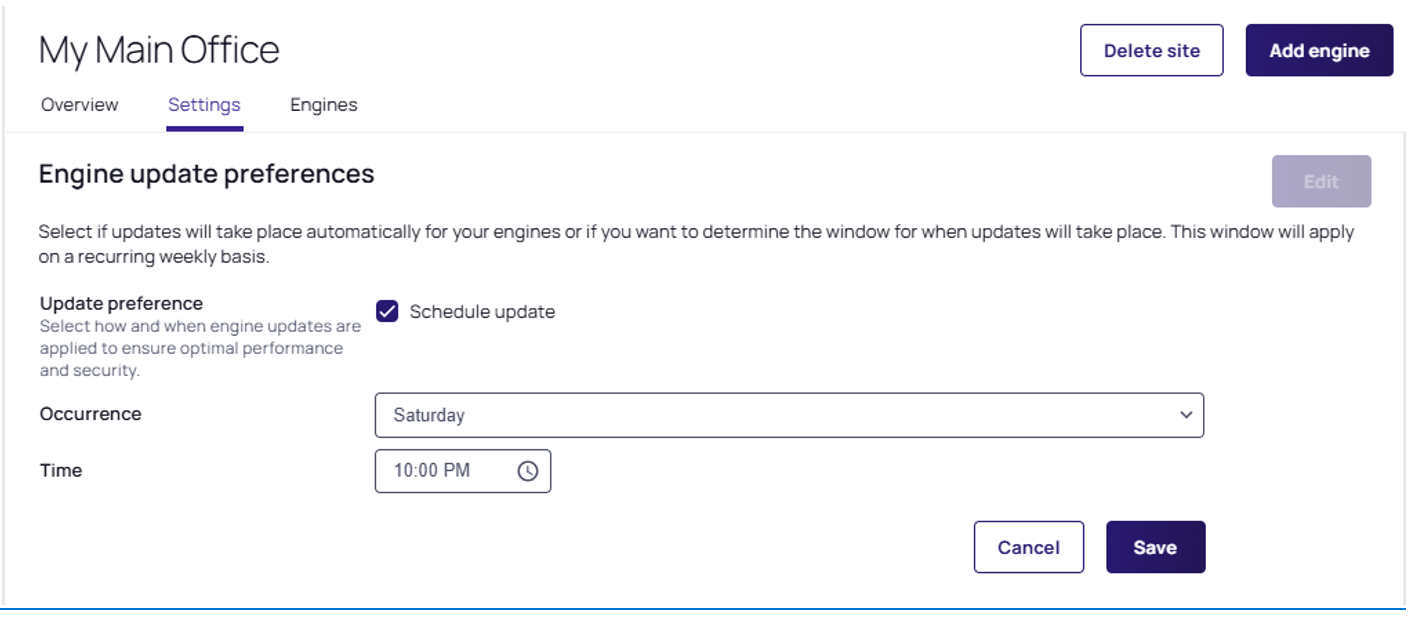Viewport: 1413px width, 617px height.
Task: Select the Settings tab
Action: (x=204, y=105)
